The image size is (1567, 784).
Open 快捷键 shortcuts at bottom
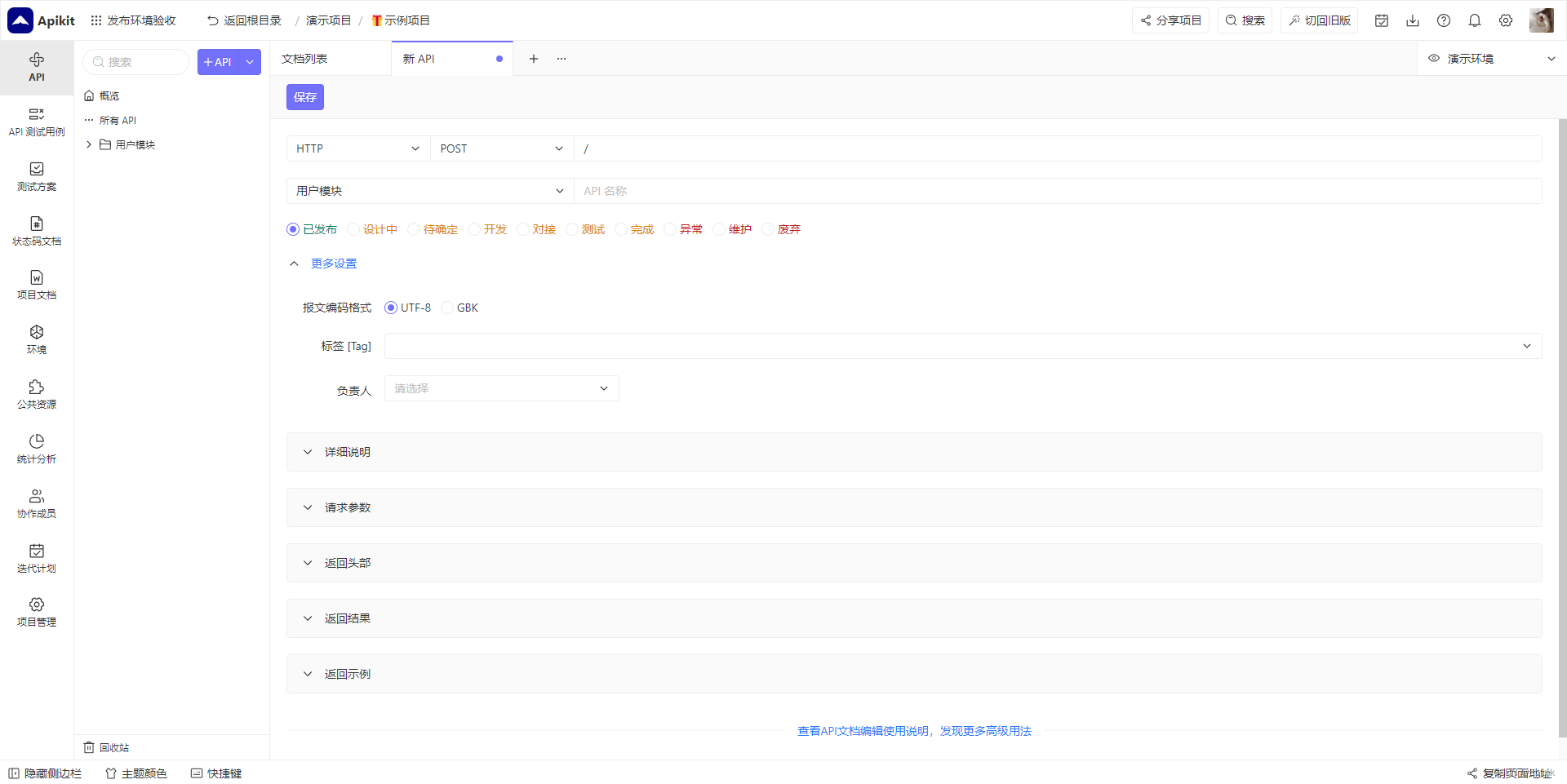point(216,773)
